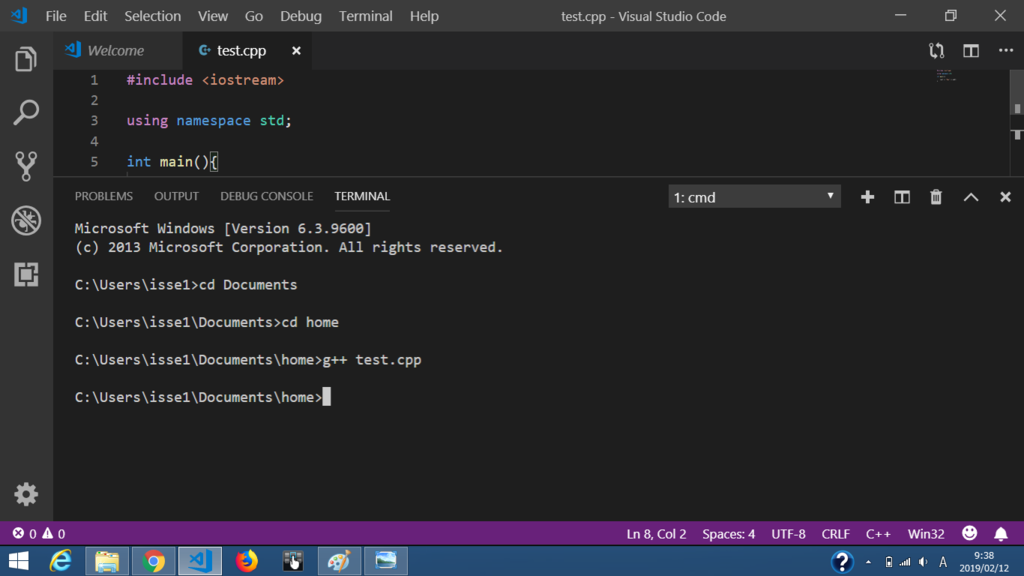Open the Debug menu
This screenshot has width=1024, height=576.
click(300, 16)
